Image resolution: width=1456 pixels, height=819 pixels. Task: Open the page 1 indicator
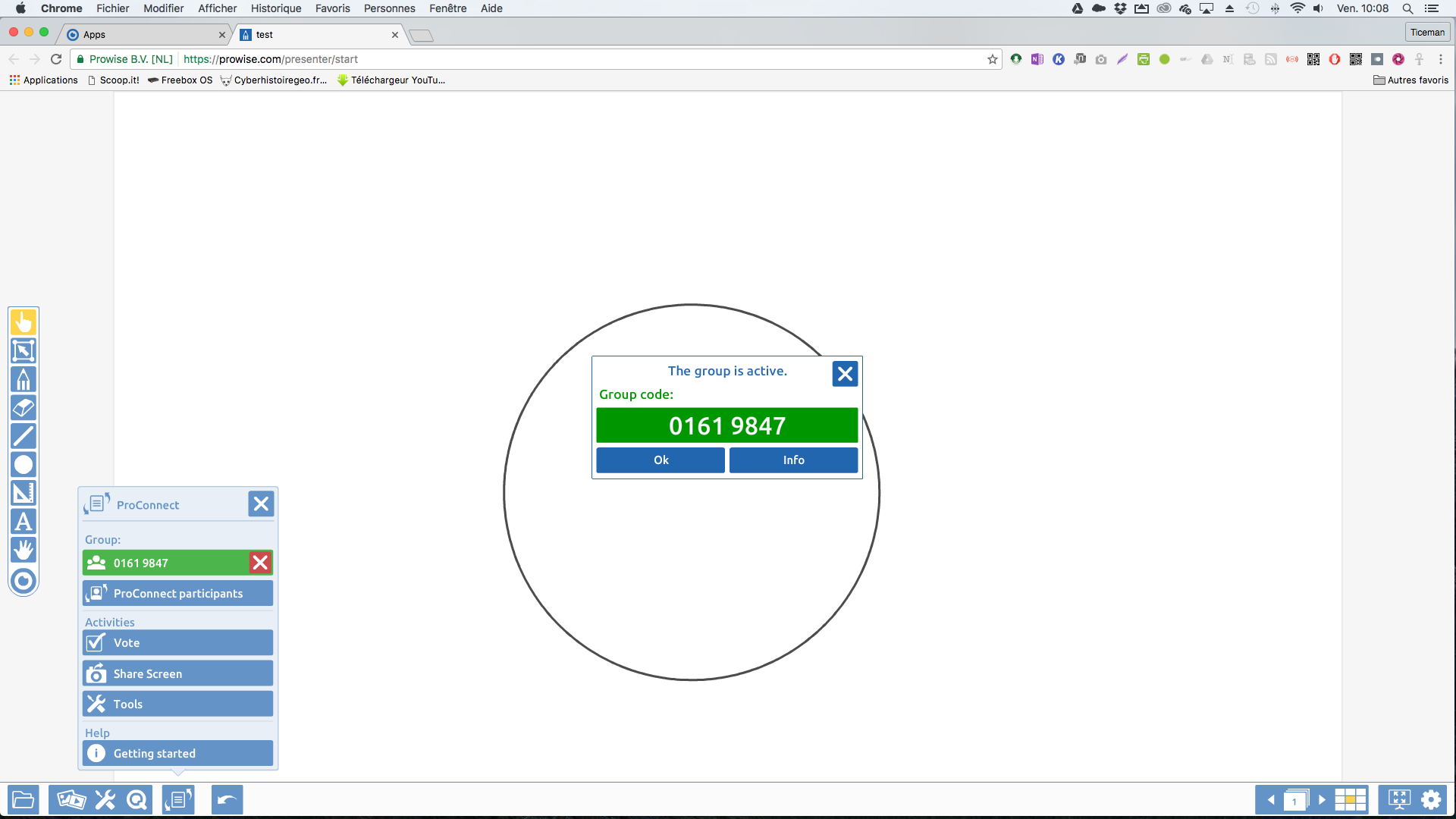click(x=1295, y=800)
